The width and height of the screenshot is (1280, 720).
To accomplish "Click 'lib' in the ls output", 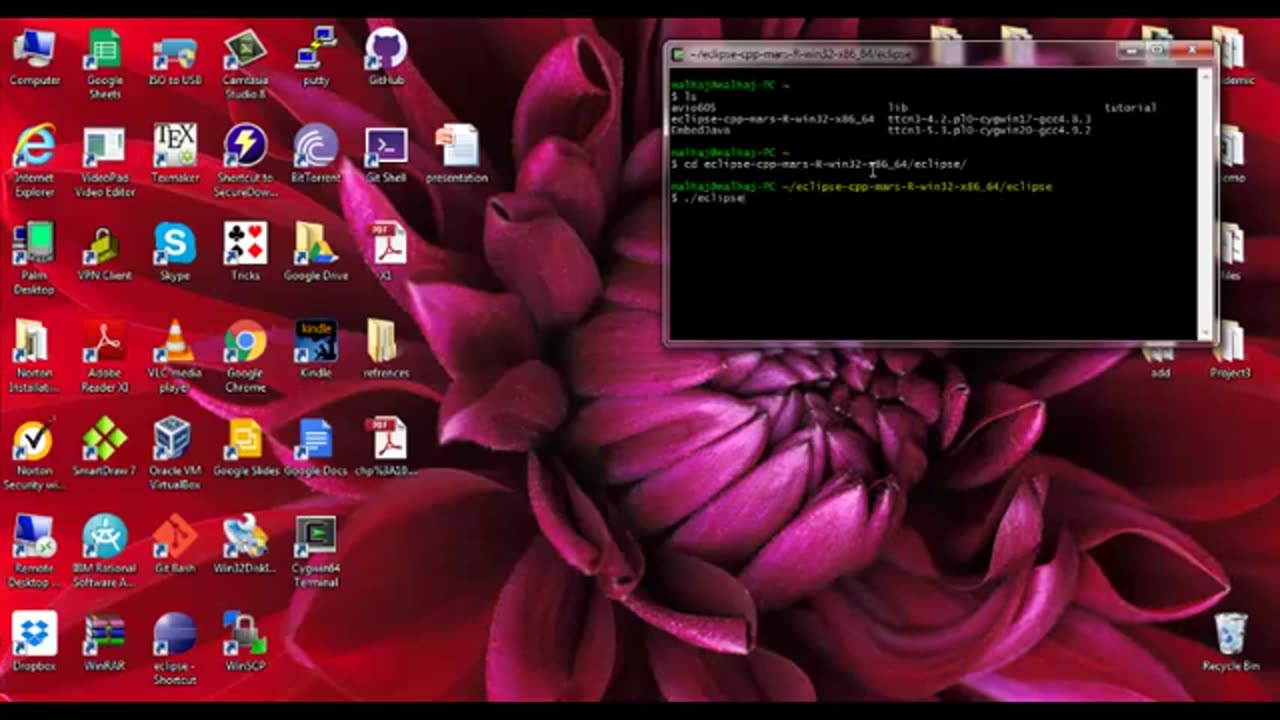I will [897, 107].
